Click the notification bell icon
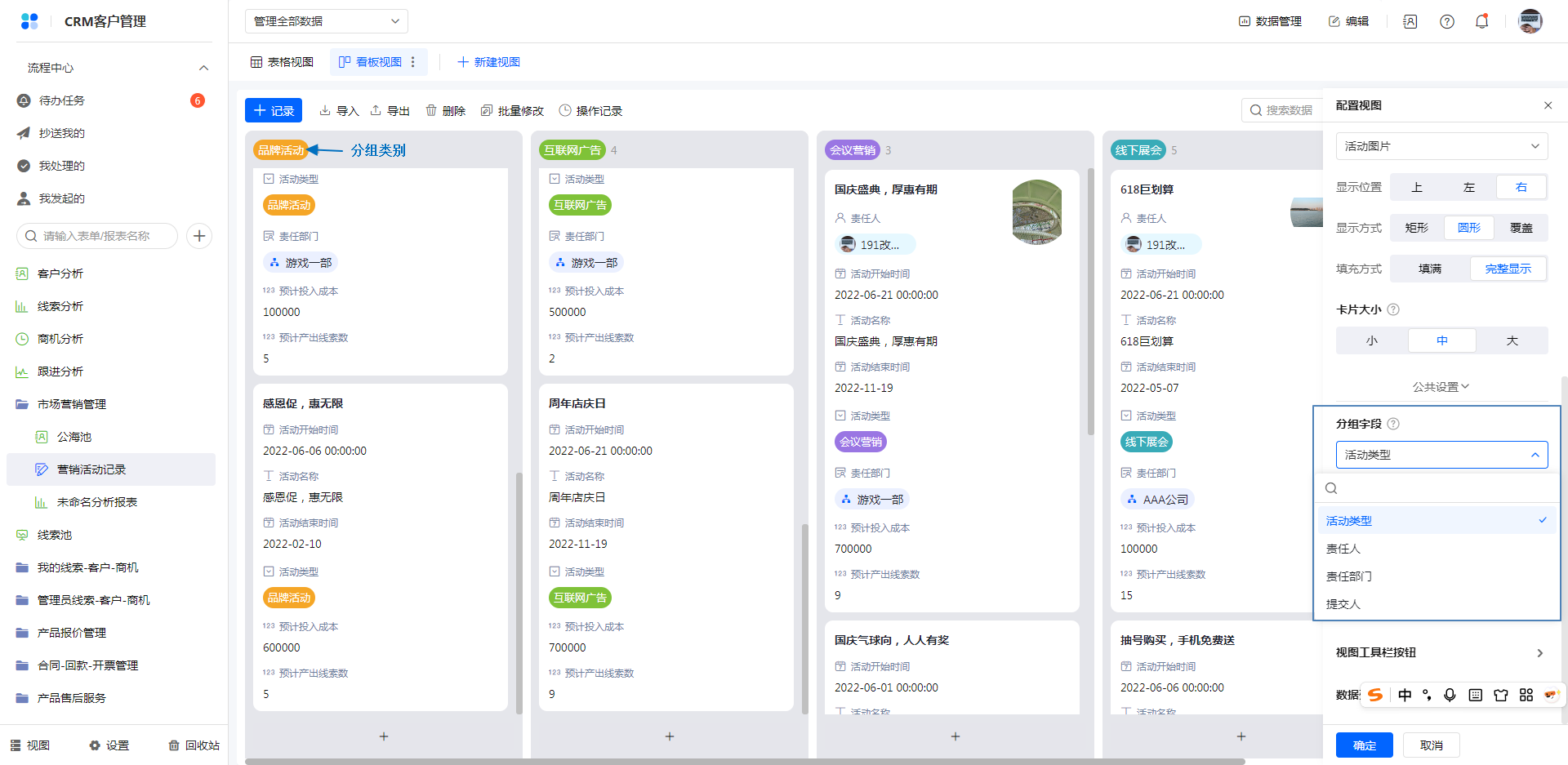The image size is (1568, 765). pyautogui.click(x=1481, y=21)
